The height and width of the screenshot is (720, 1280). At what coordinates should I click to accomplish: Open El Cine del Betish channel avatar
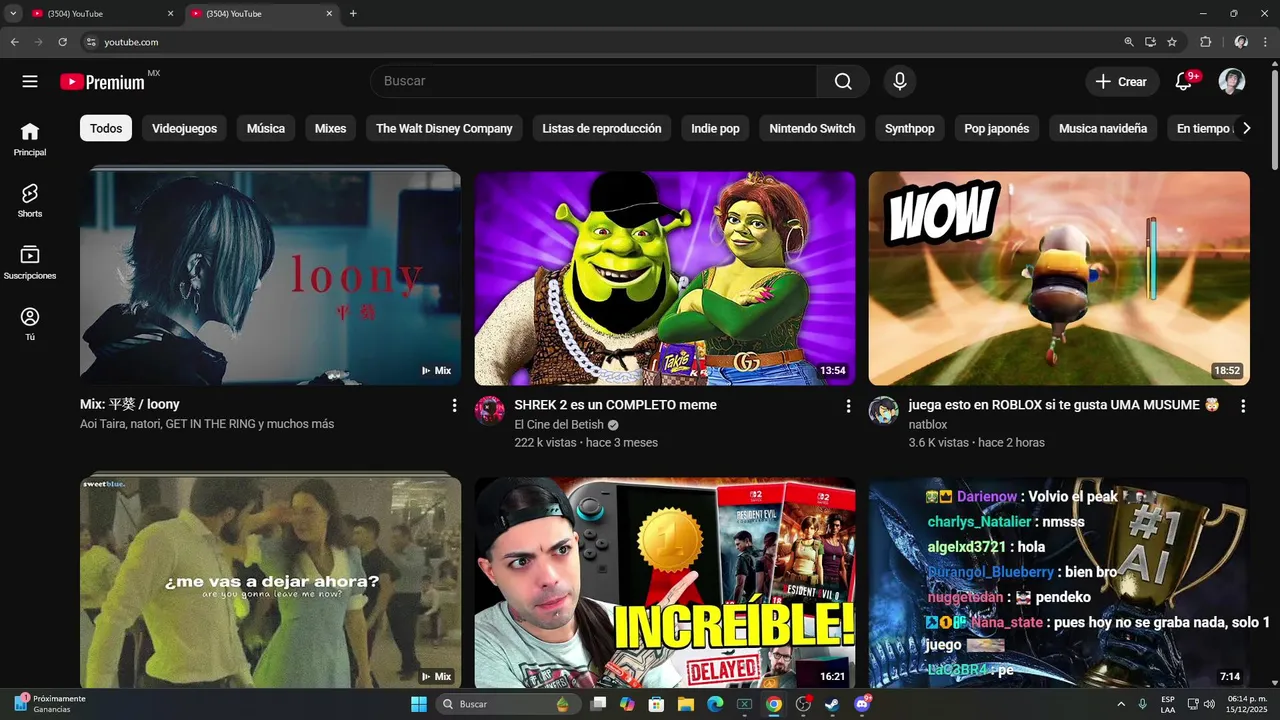489,411
